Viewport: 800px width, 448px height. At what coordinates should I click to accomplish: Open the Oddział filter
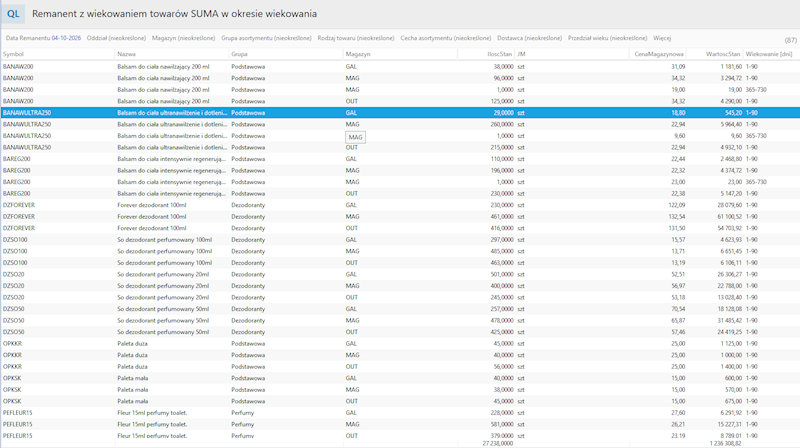(x=116, y=38)
